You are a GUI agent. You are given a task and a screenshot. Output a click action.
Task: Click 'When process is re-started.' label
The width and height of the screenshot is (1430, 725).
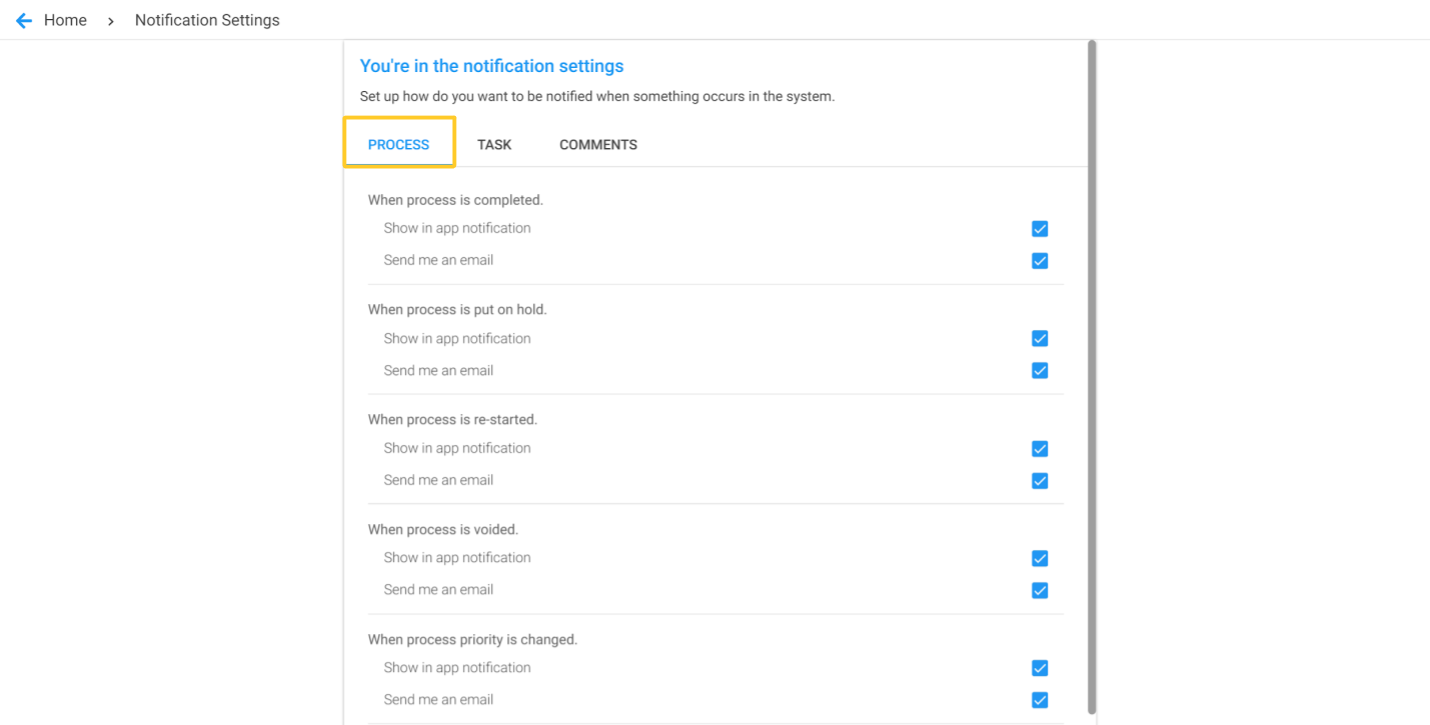tap(452, 419)
